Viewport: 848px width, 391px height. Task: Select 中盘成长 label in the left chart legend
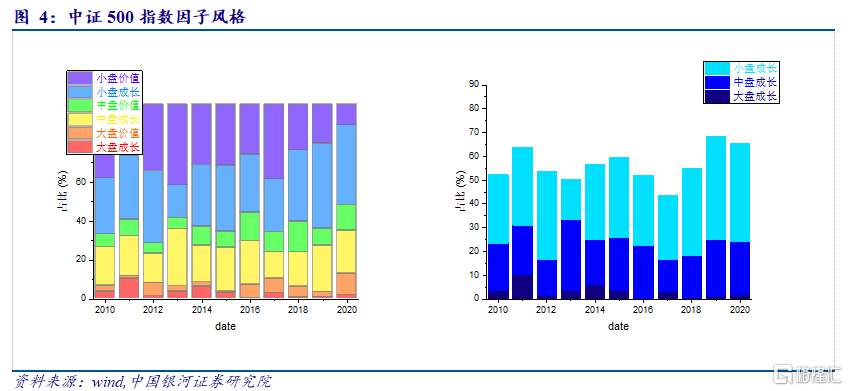tap(118, 119)
